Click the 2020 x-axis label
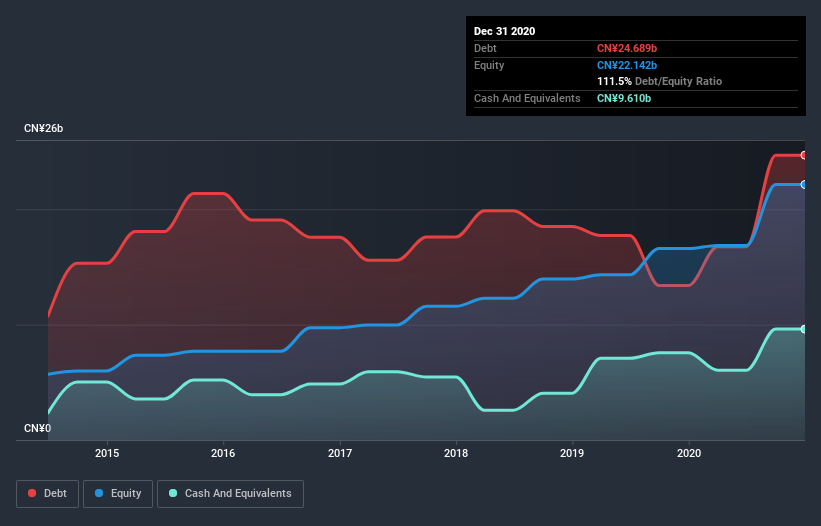This screenshot has height=526, width=821. click(x=689, y=453)
